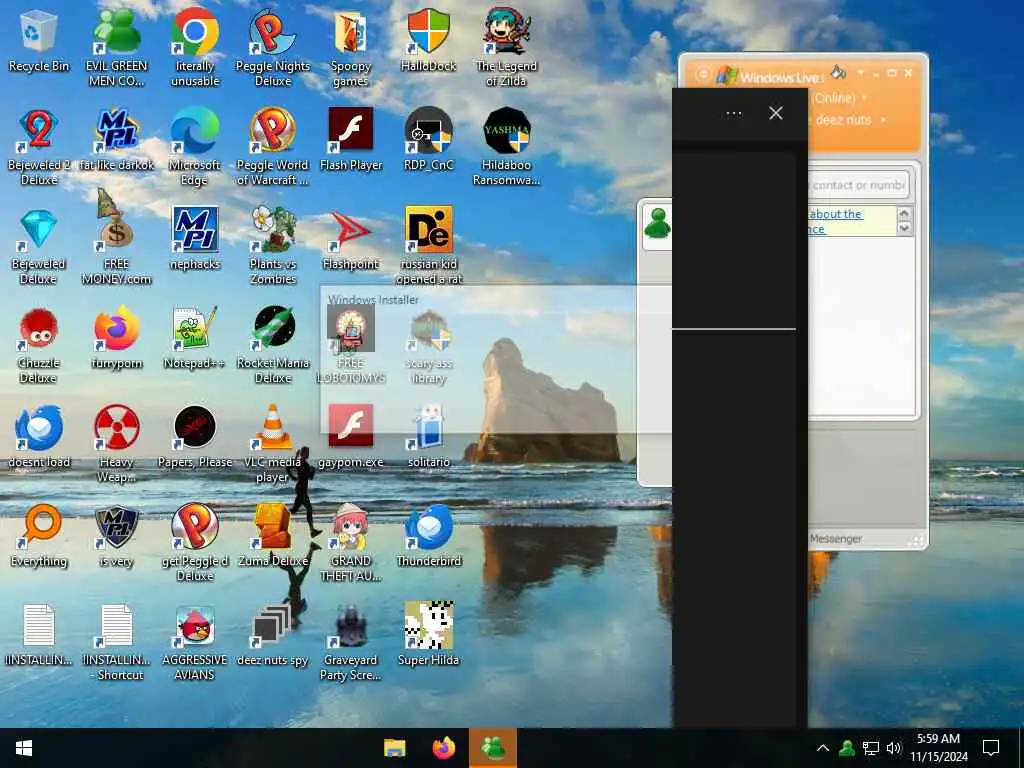The height and width of the screenshot is (768, 1024).
Task: Expand the Online status dropdown in Messenger
Action: point(865,98)
